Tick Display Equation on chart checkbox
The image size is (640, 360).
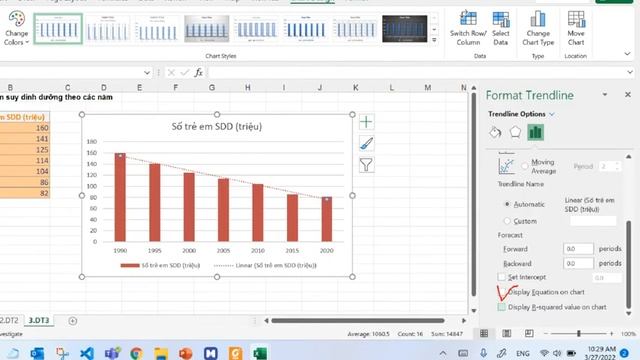(x=502, y=292)
